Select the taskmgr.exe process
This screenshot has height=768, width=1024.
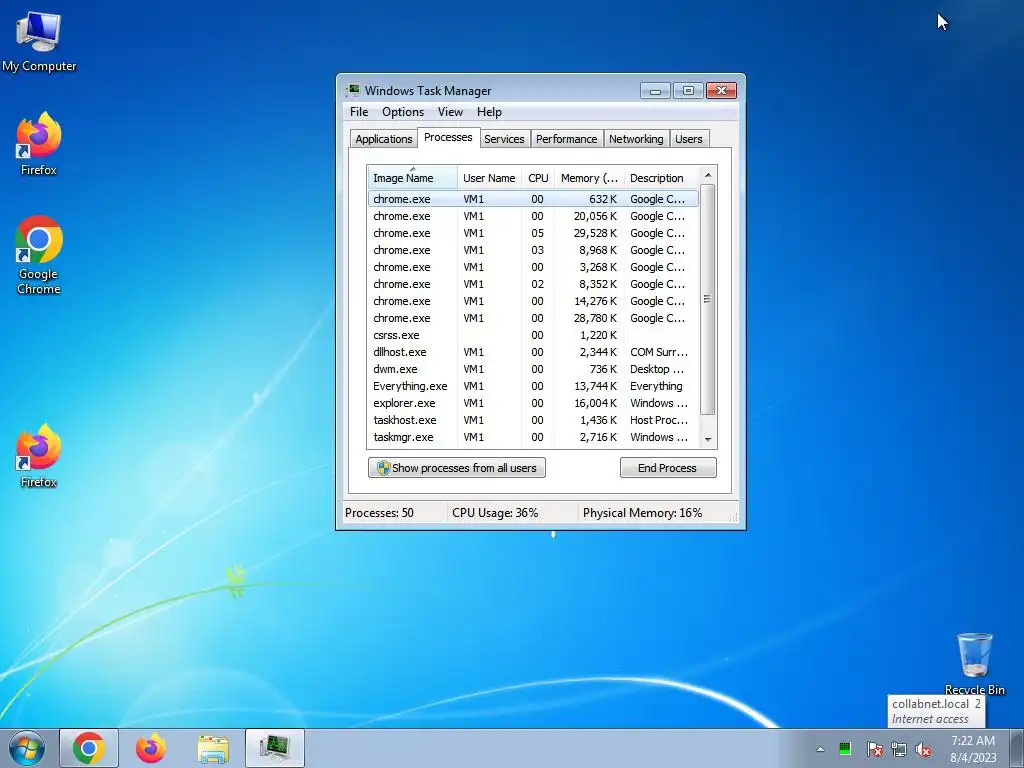pyautogui.click(x=533, y=436)
